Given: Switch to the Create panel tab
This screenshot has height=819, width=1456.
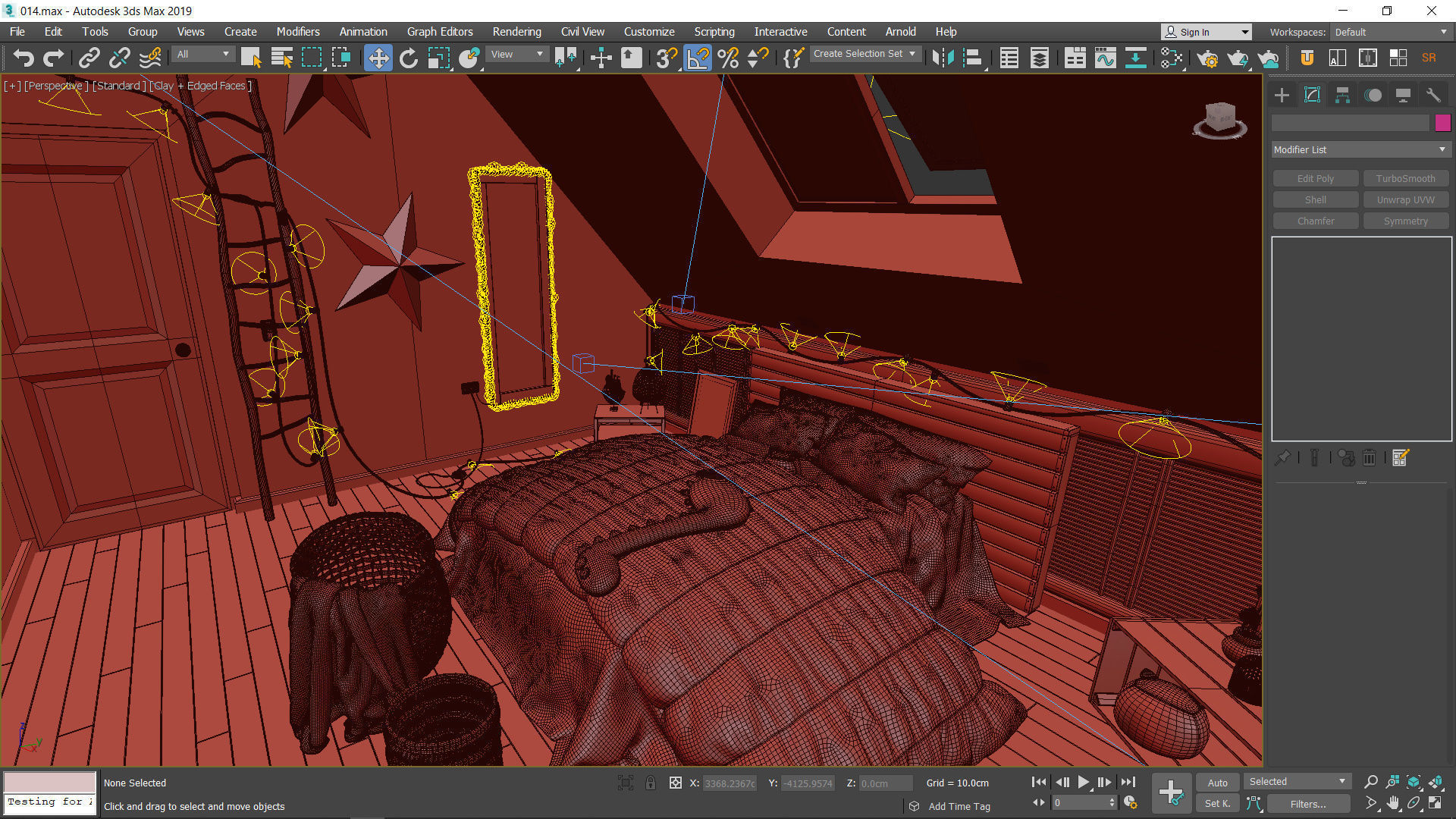Looking at the screenshot, I should [1282, 95].
